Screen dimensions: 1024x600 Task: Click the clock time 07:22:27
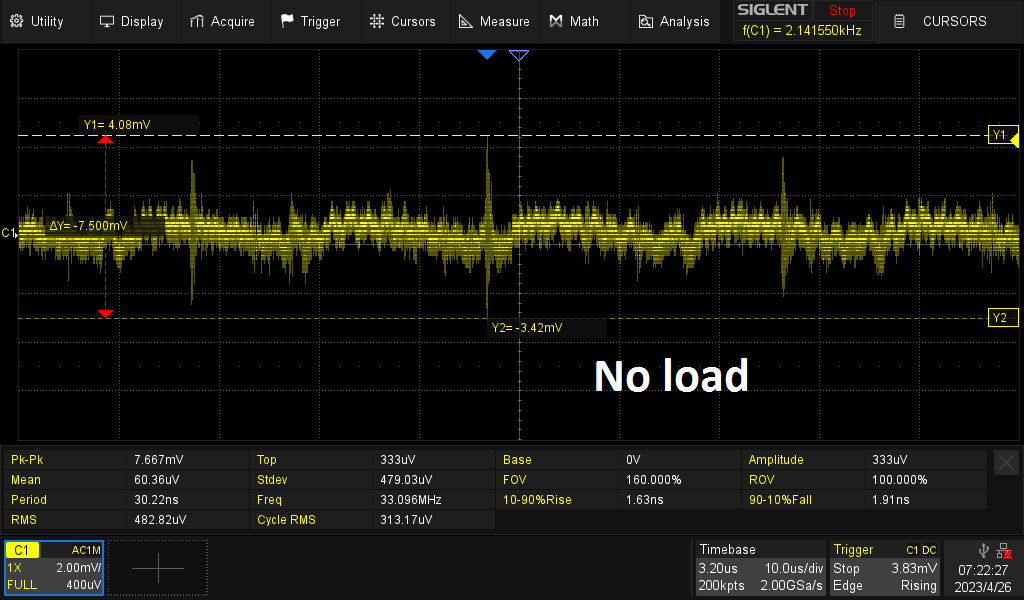(983, 571)
